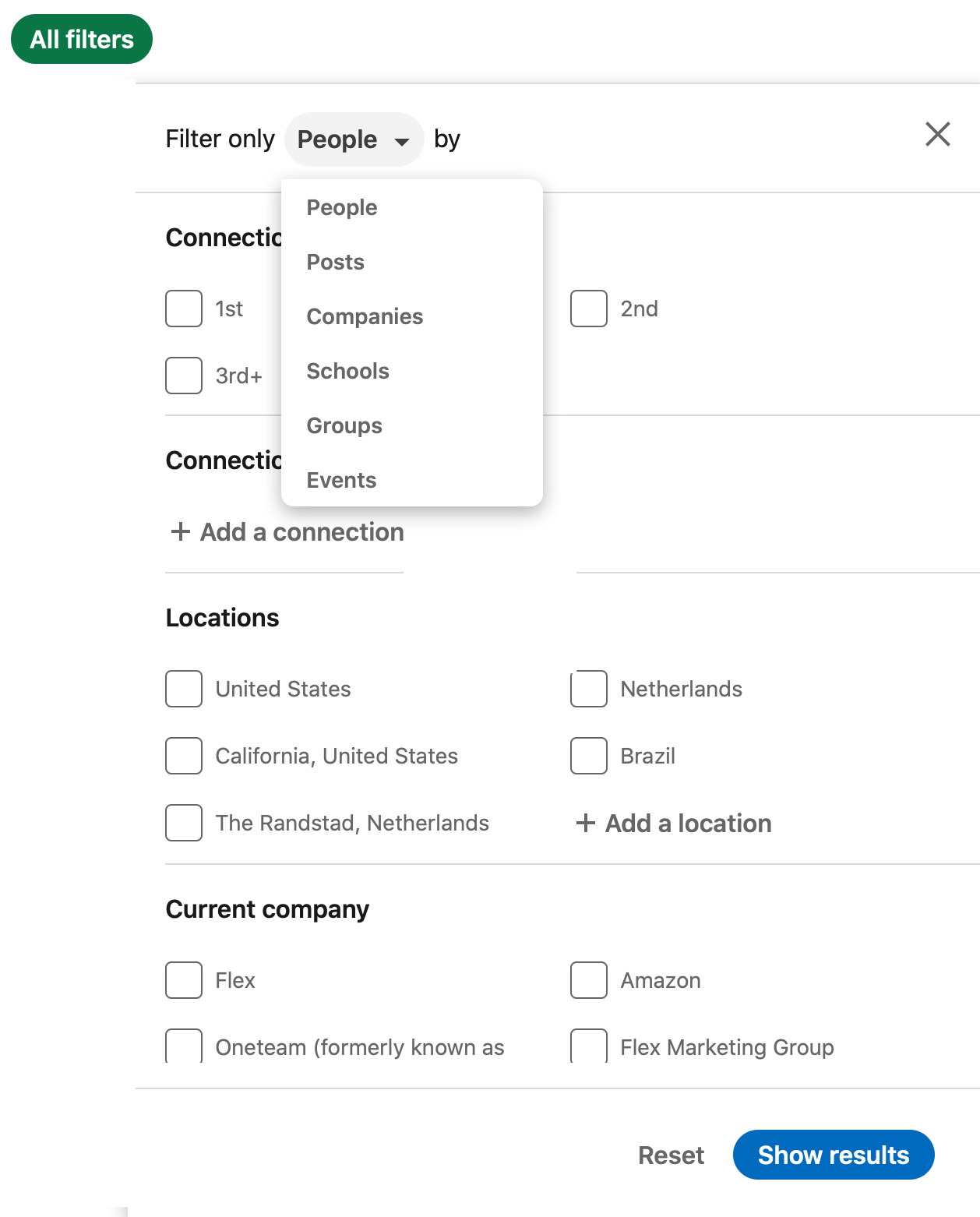The image size is (980, 1217).
Task: Enable the United States location checkbox
Action: [184, 689]
